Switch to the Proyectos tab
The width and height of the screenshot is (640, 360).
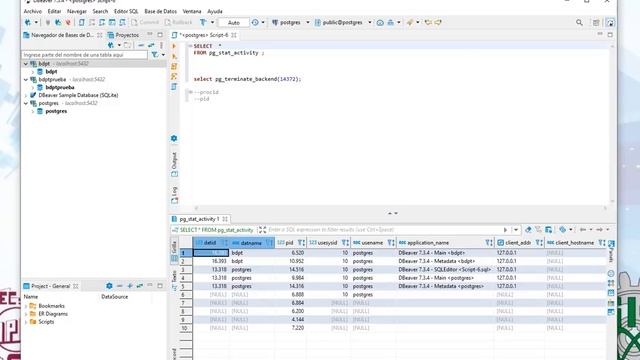click(123, 35)
